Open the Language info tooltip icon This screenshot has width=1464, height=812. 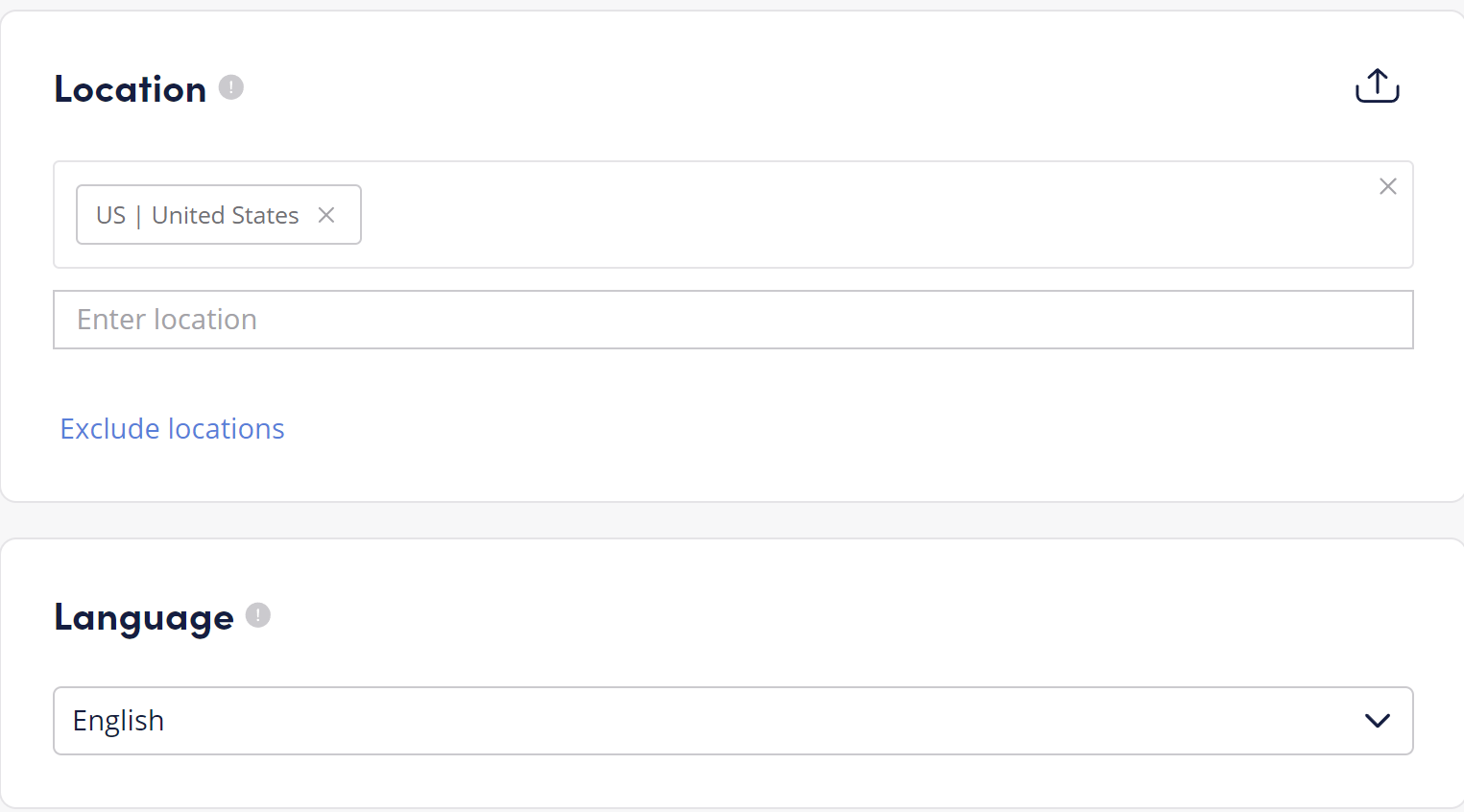pos(258,614)
